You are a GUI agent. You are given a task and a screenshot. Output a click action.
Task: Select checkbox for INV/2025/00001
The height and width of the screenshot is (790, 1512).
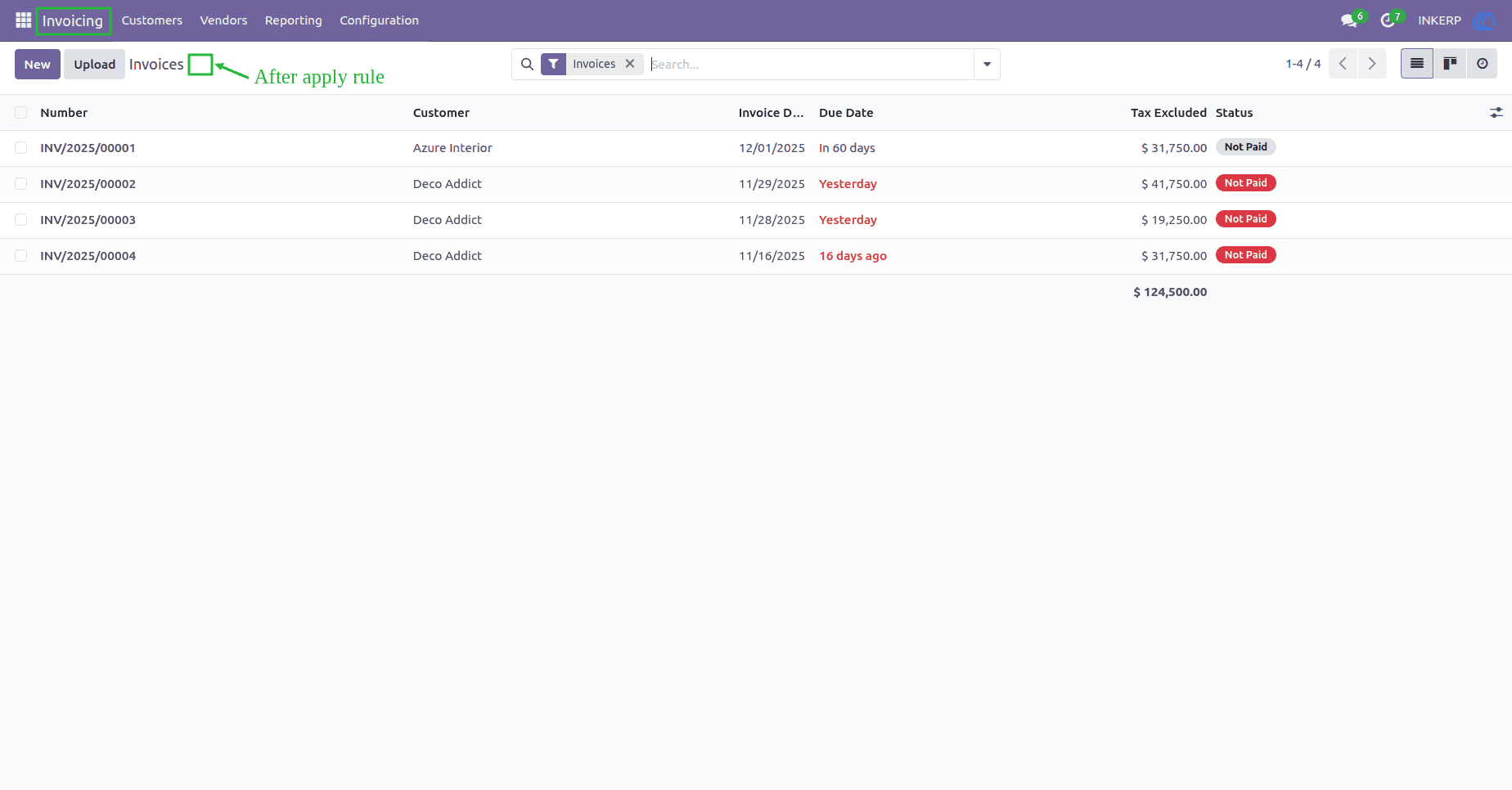(21, 148)
